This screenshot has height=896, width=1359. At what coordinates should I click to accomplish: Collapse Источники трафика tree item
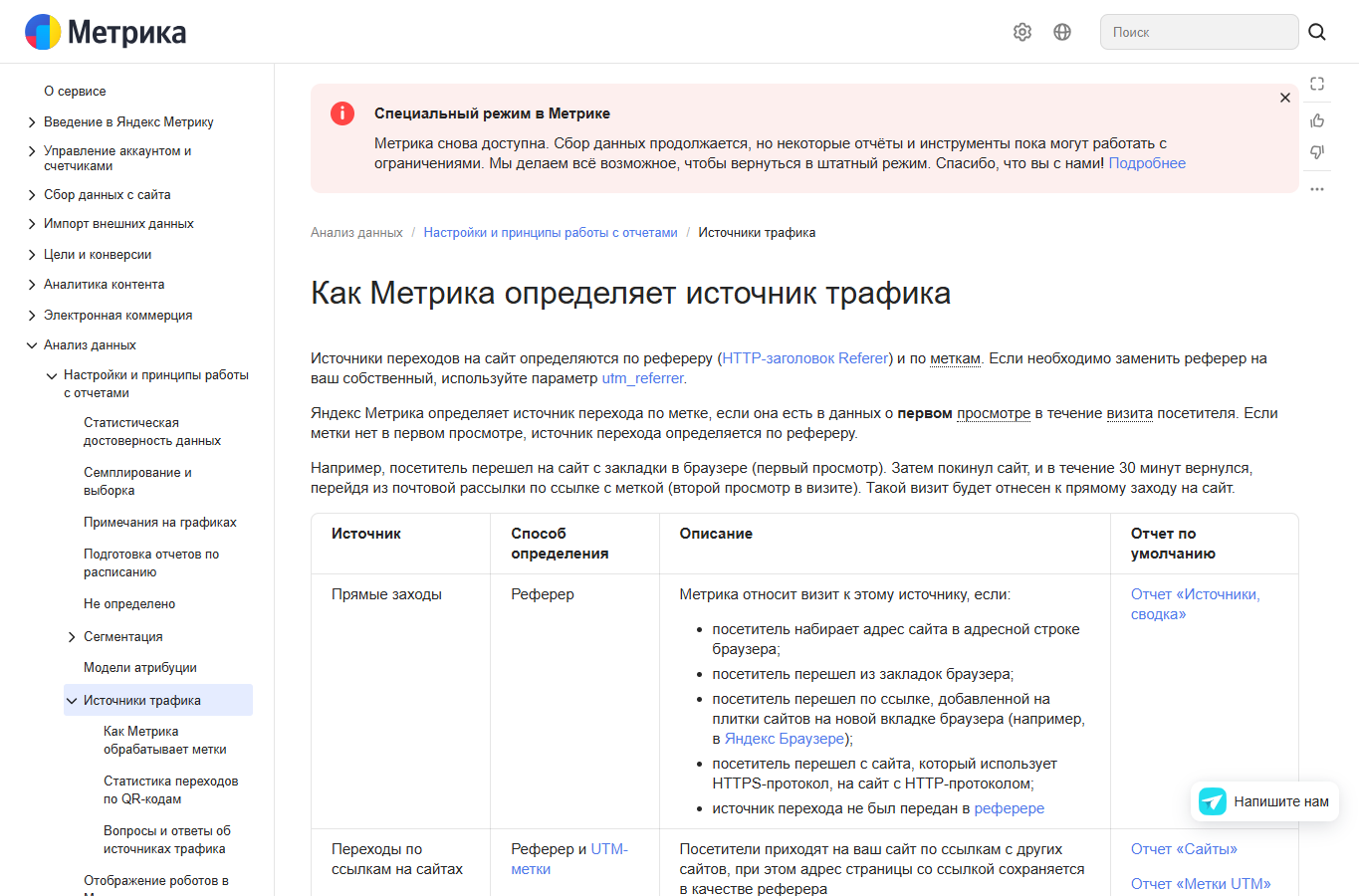point(72,701)
